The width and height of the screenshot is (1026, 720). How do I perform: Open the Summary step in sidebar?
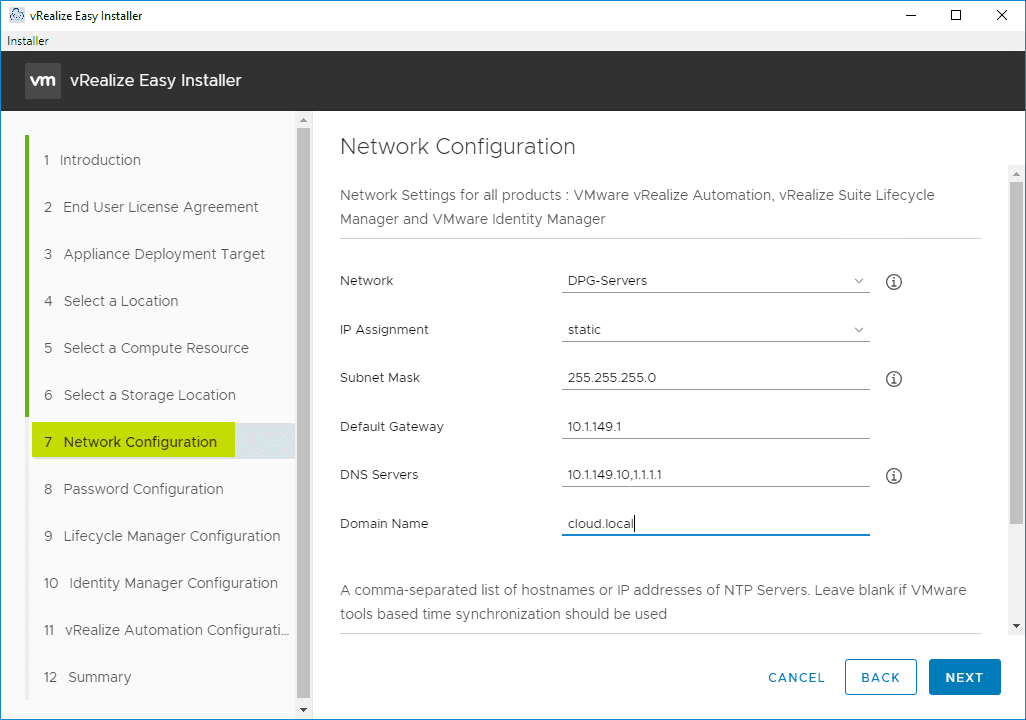(x=99, y=677)
